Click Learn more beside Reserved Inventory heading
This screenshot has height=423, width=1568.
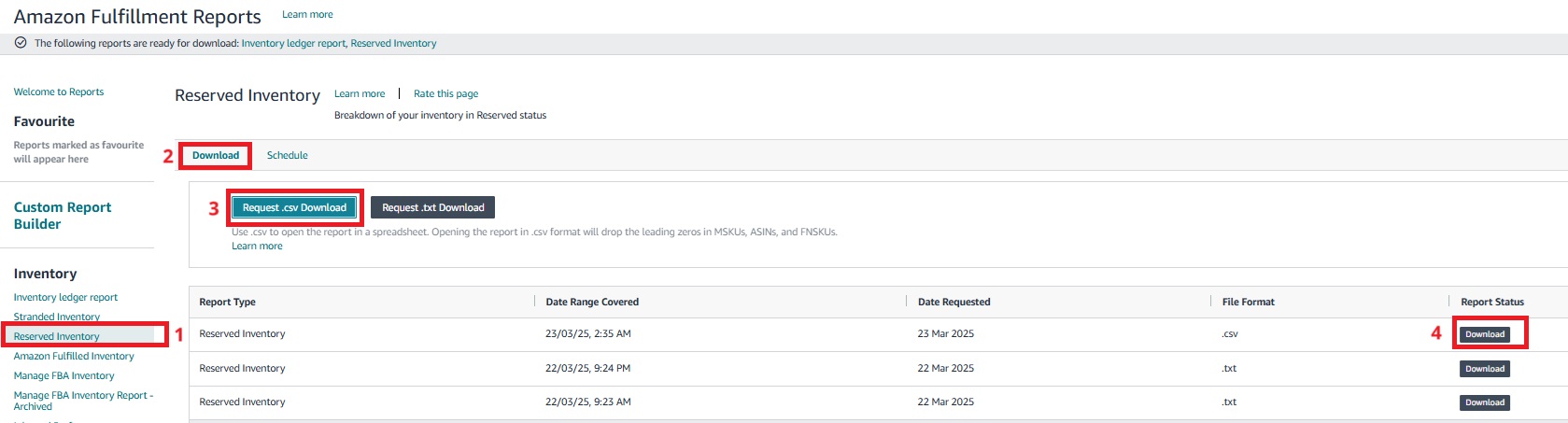coord(360,94)
